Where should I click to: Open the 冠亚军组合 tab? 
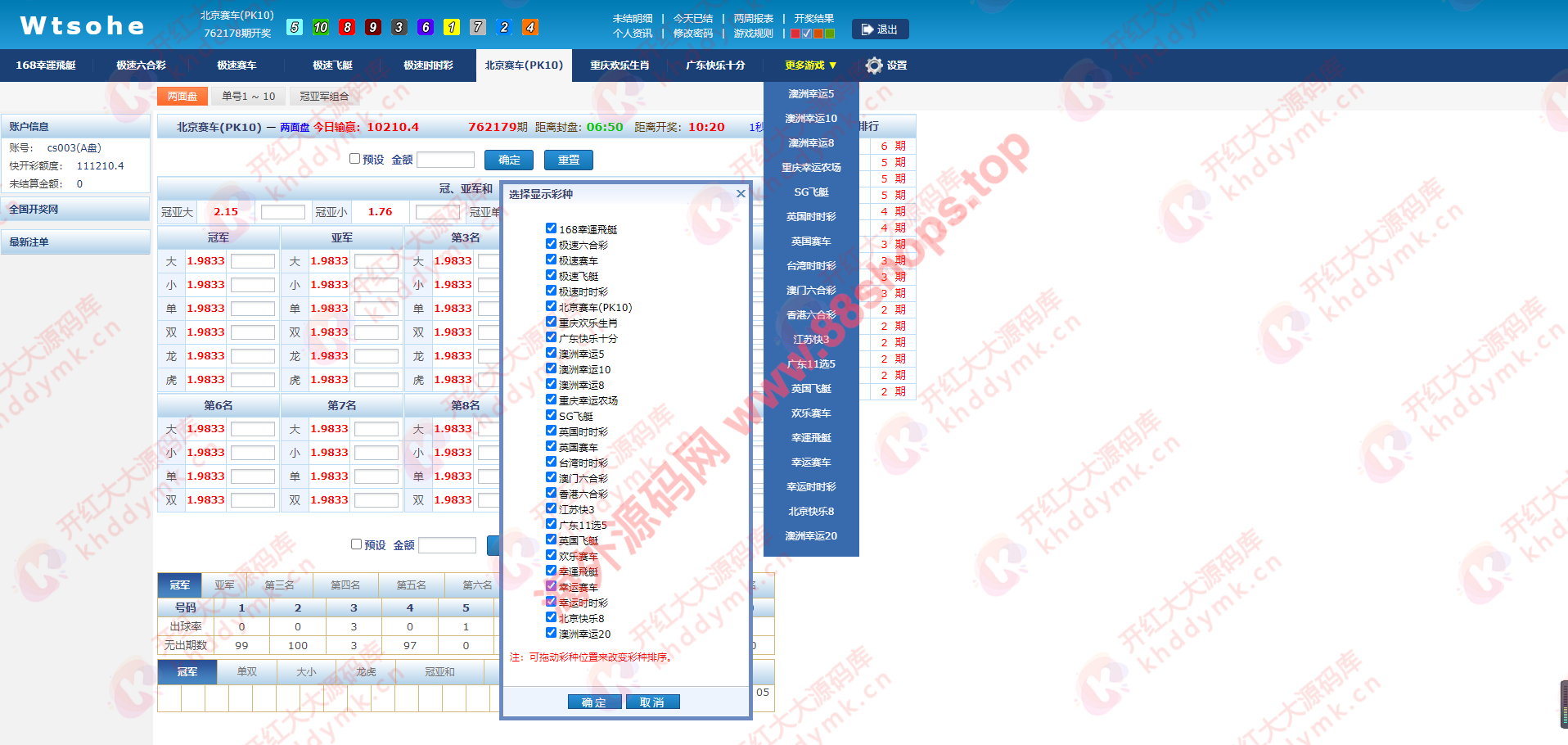tap(324, 97)
